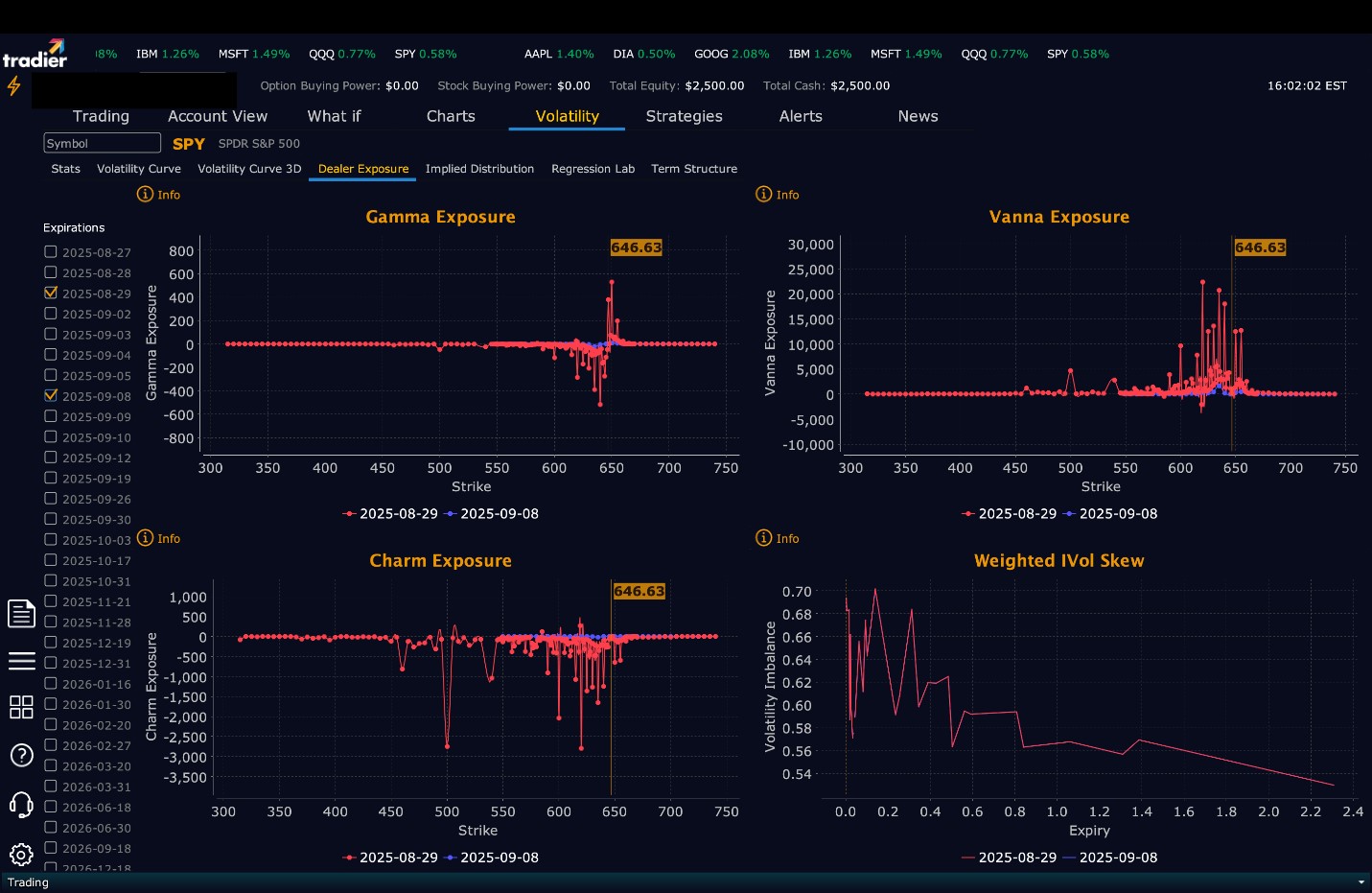Select the Volatility main tab

pos(567,116)
